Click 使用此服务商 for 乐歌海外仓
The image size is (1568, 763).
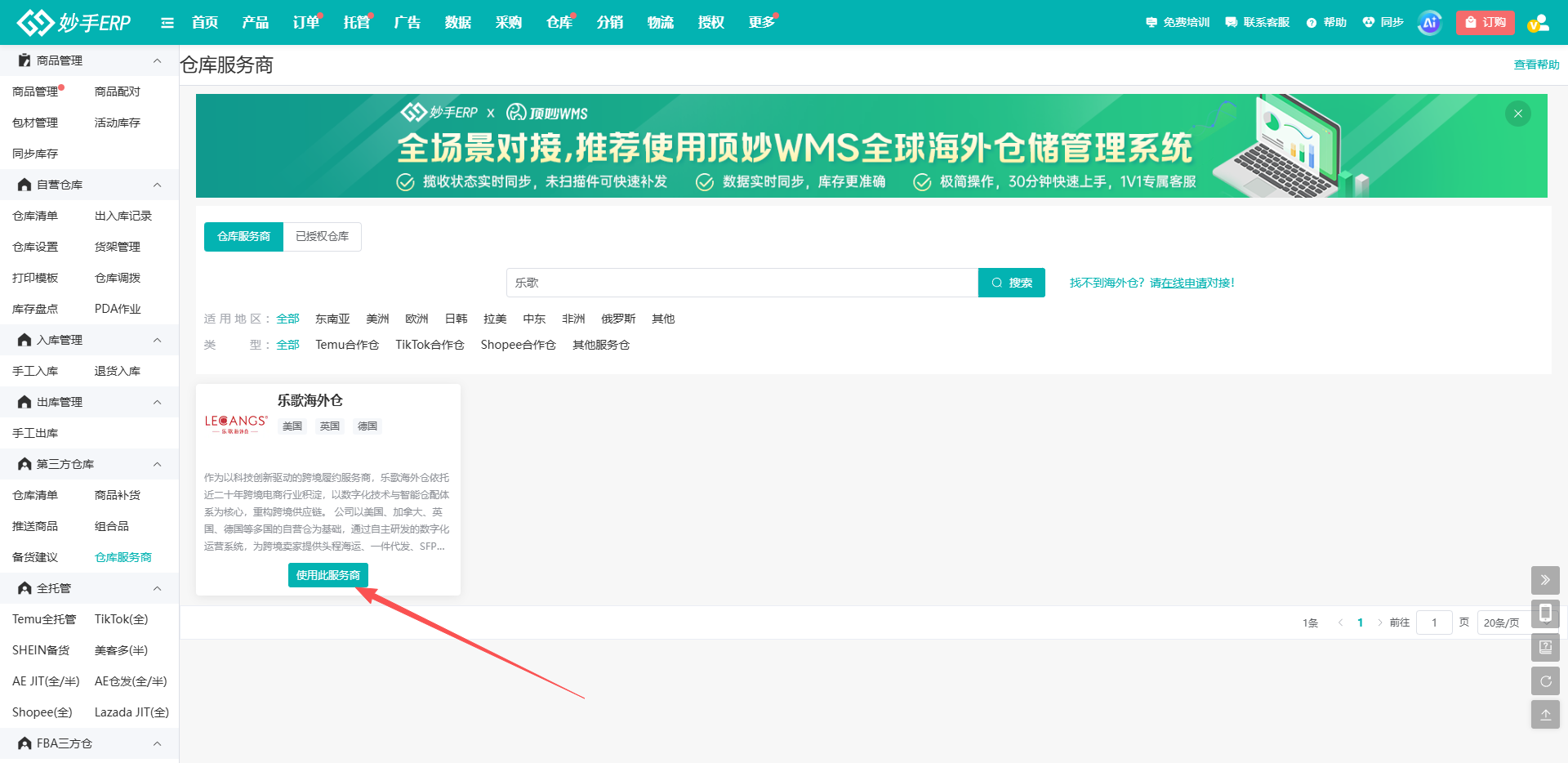click(x=328, y=575)
